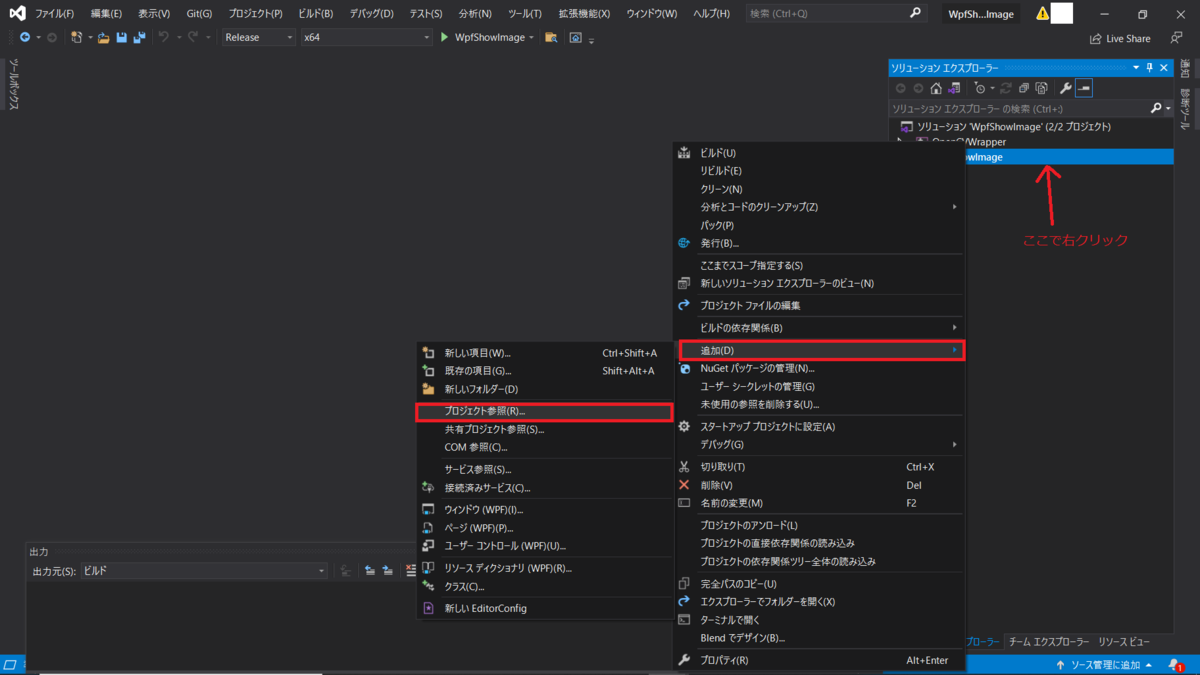Open the Solution Explorer window position dropdown
The height and width of the screenshot is (675, 1200).
tap(1136, 68)
